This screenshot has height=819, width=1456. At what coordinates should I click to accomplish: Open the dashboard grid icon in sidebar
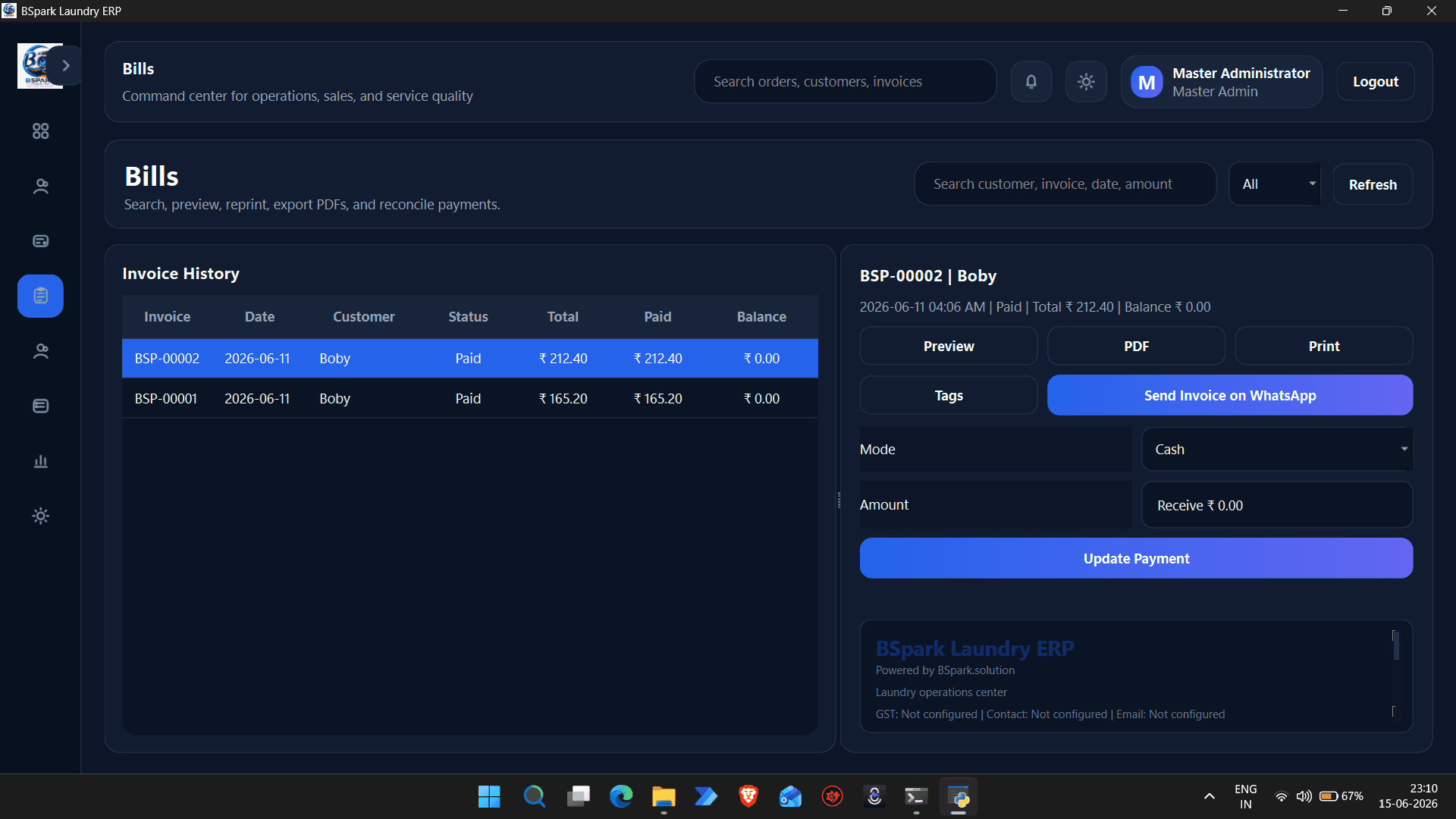click(41, 131)
